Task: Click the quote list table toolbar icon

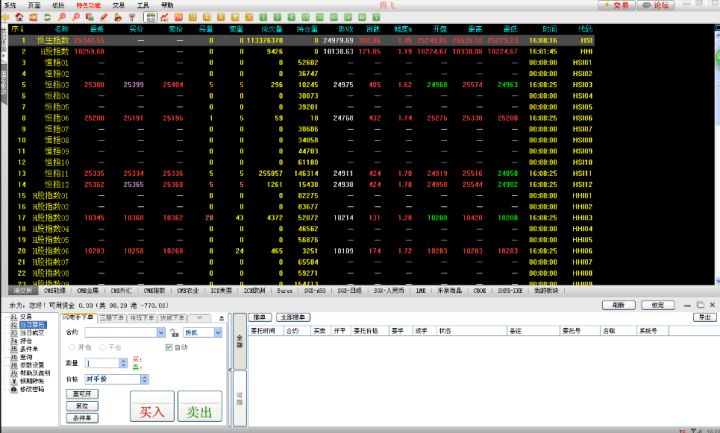Action: 150,17
